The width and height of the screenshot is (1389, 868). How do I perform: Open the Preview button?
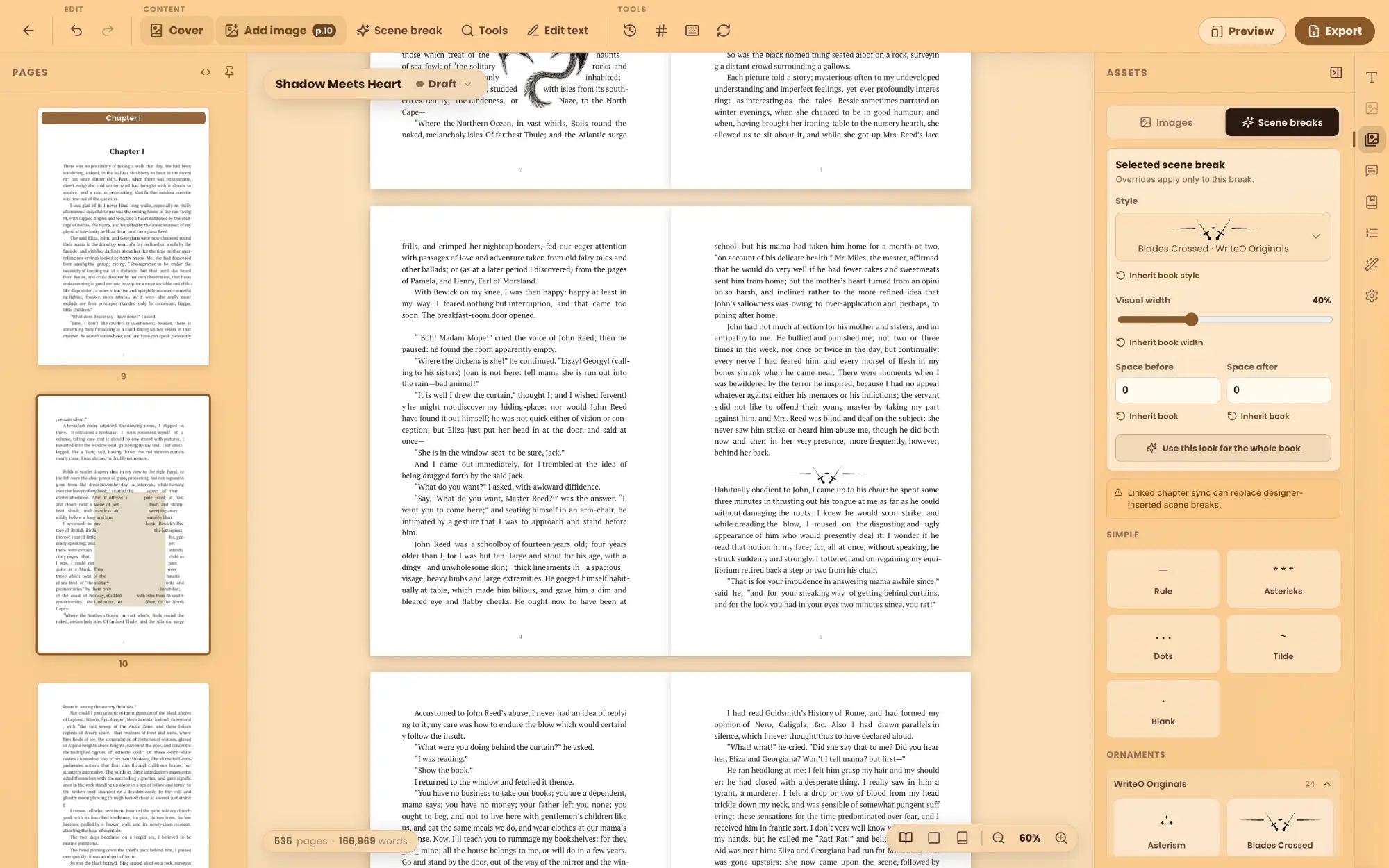tap(1242, 31)
